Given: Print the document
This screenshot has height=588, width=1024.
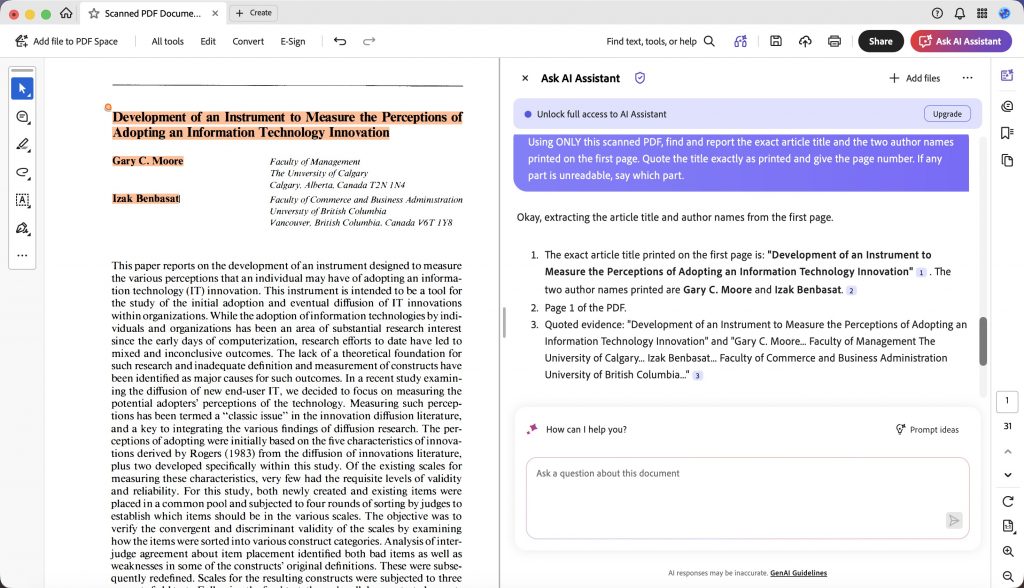Looking at the screenshot, I should [x=834, y=41].
